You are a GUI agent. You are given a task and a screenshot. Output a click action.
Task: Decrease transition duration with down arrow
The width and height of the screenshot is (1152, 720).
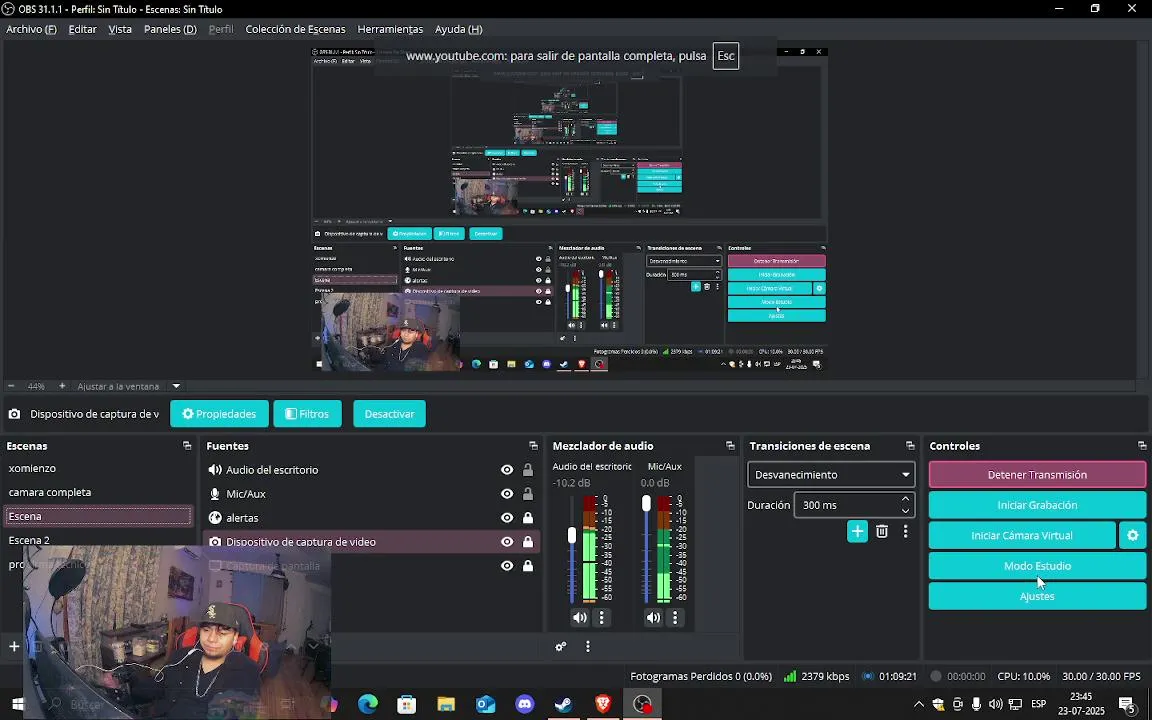pos(906,511)
